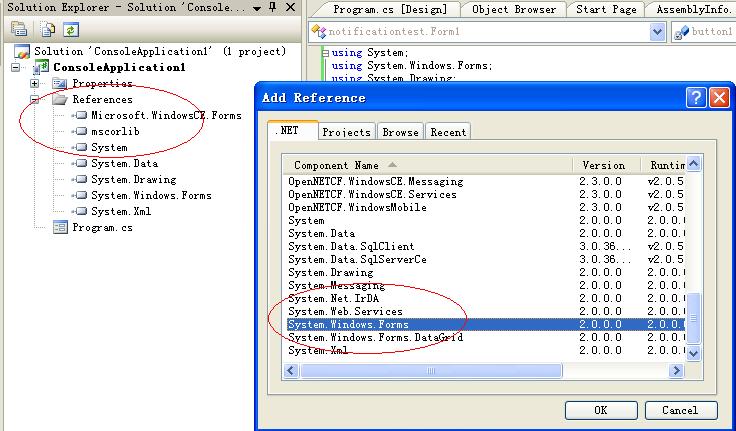Click the Program.cs file icon
The width and height of the screenshot is (736, 431).
coord(60,227)
